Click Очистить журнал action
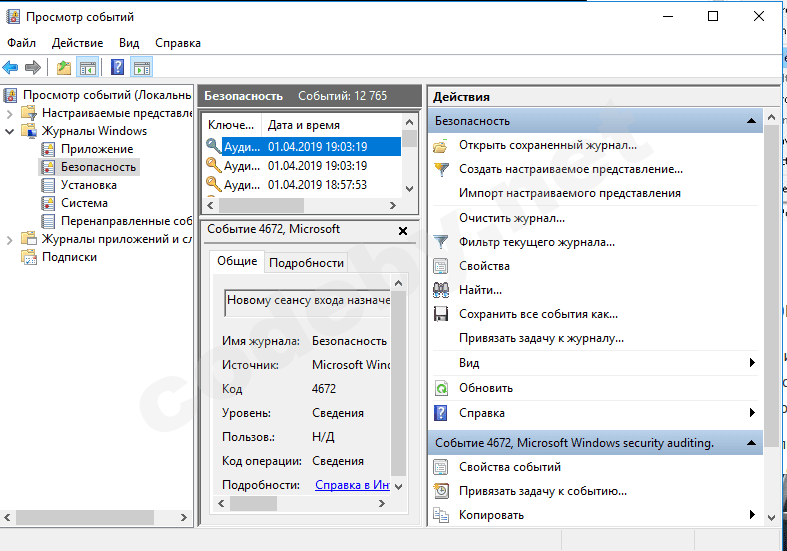The width and height of the screenshot is (787, 551). click(x=511, y=218)
